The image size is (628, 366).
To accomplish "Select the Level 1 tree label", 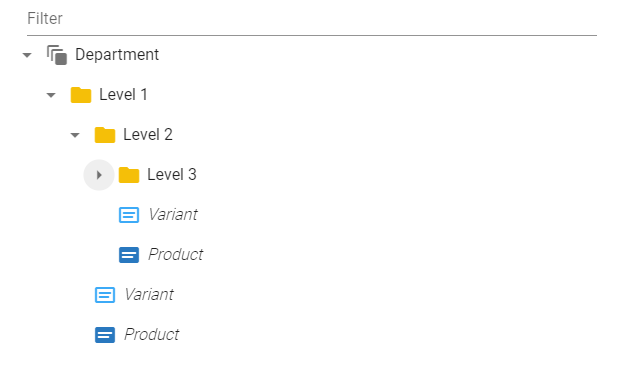I will coord(123,95).
